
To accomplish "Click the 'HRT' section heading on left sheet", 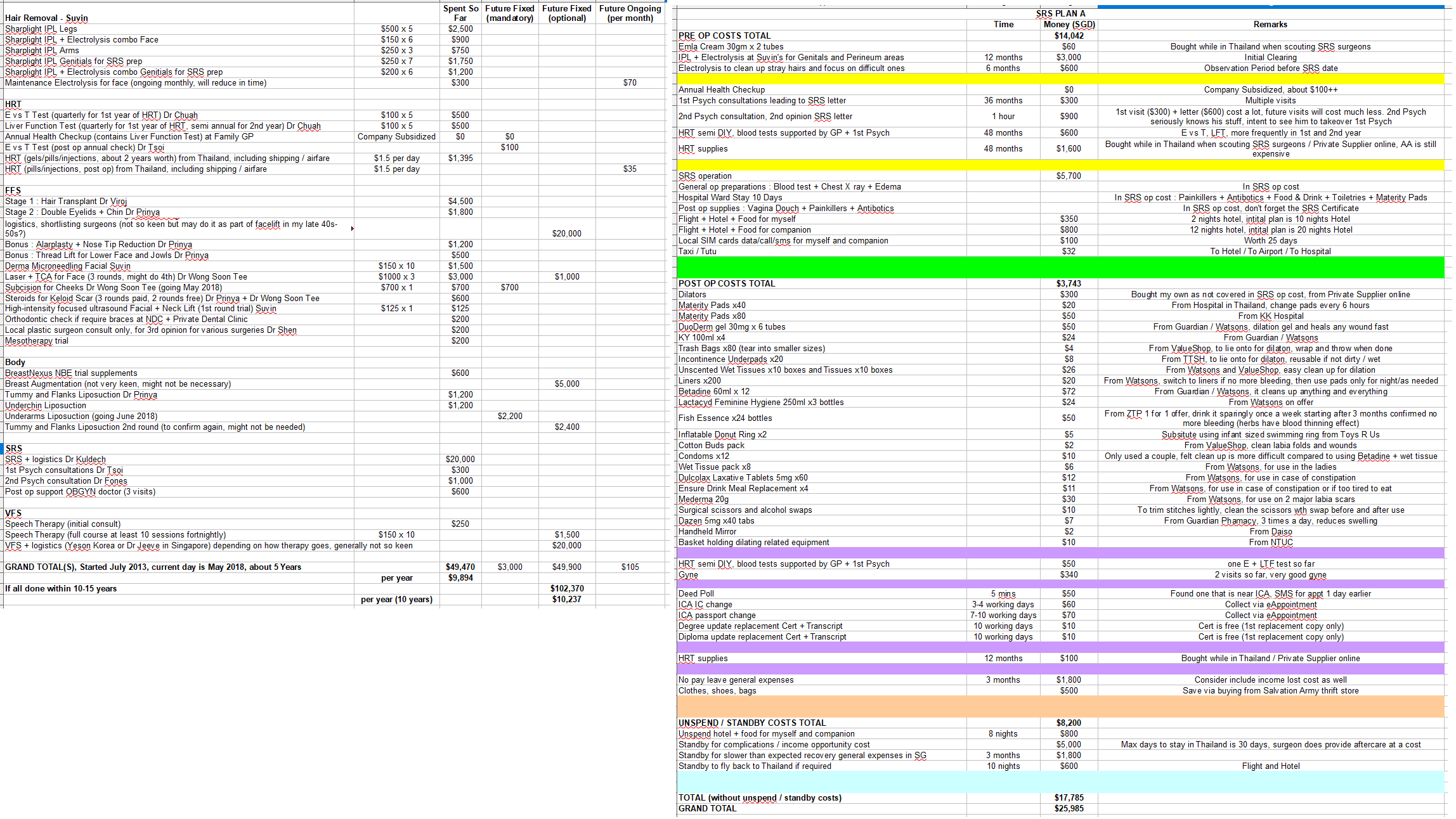I will point(13,104).
